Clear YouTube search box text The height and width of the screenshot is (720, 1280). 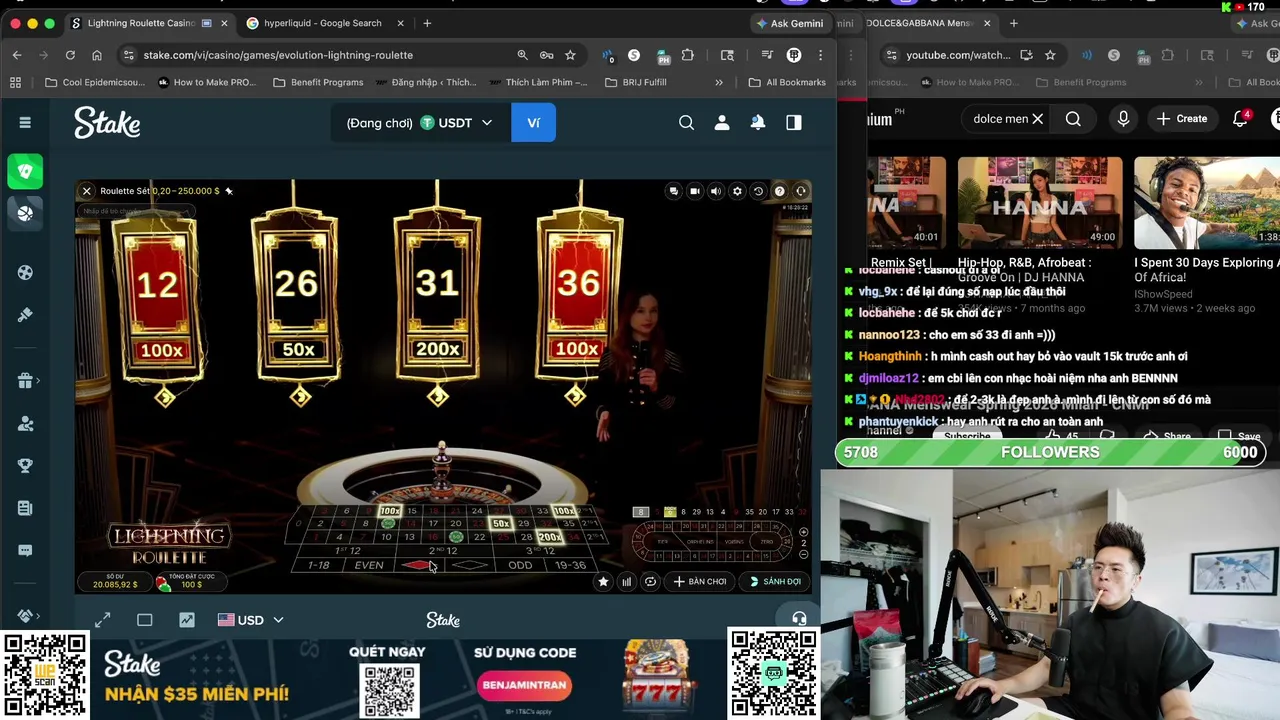tap(1037, 119)
